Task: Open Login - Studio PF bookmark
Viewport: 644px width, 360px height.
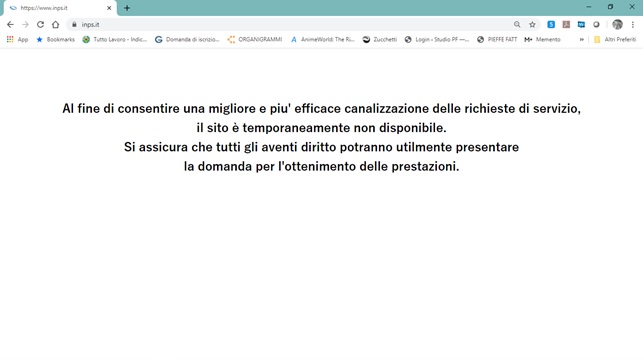Action: click(437, 39)
